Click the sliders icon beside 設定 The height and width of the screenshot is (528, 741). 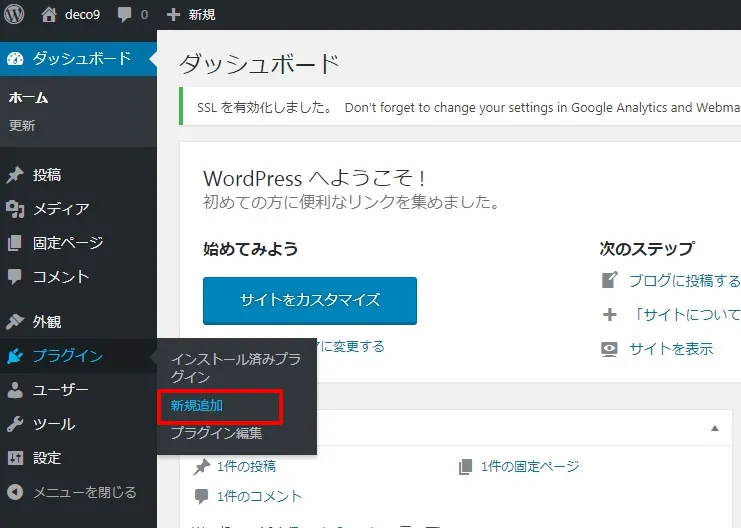[x=15, y=458]
